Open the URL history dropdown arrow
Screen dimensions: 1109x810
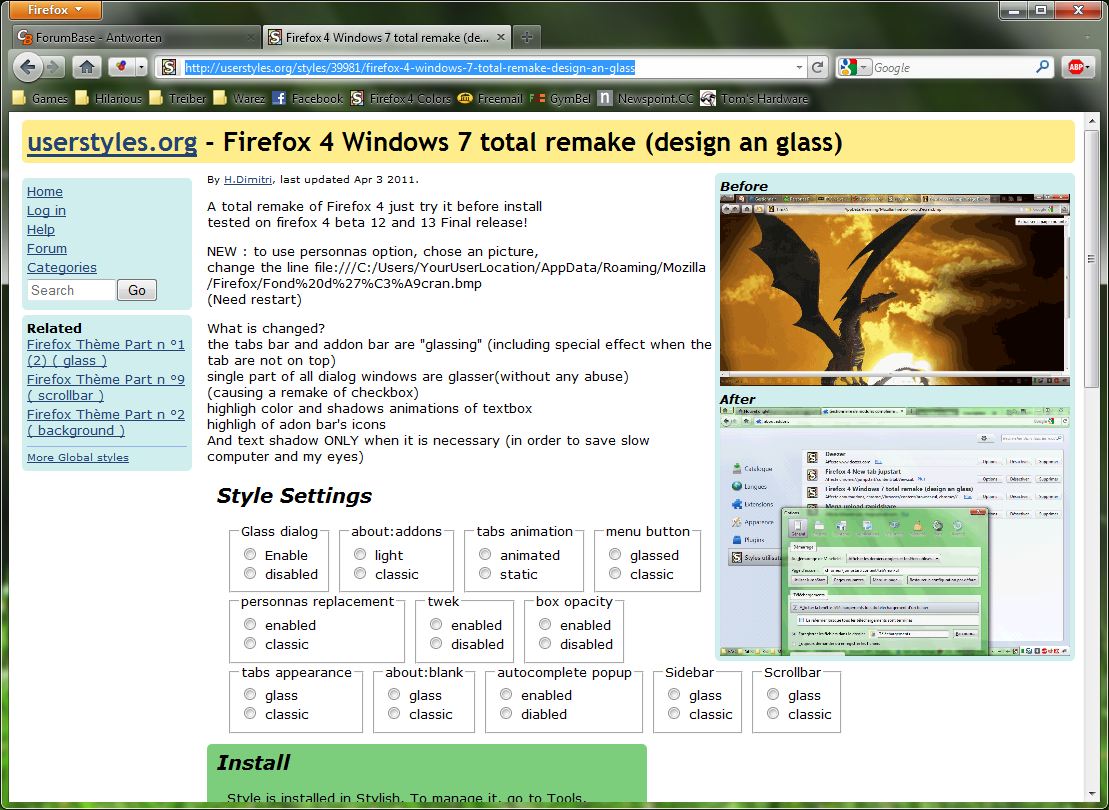799,67
